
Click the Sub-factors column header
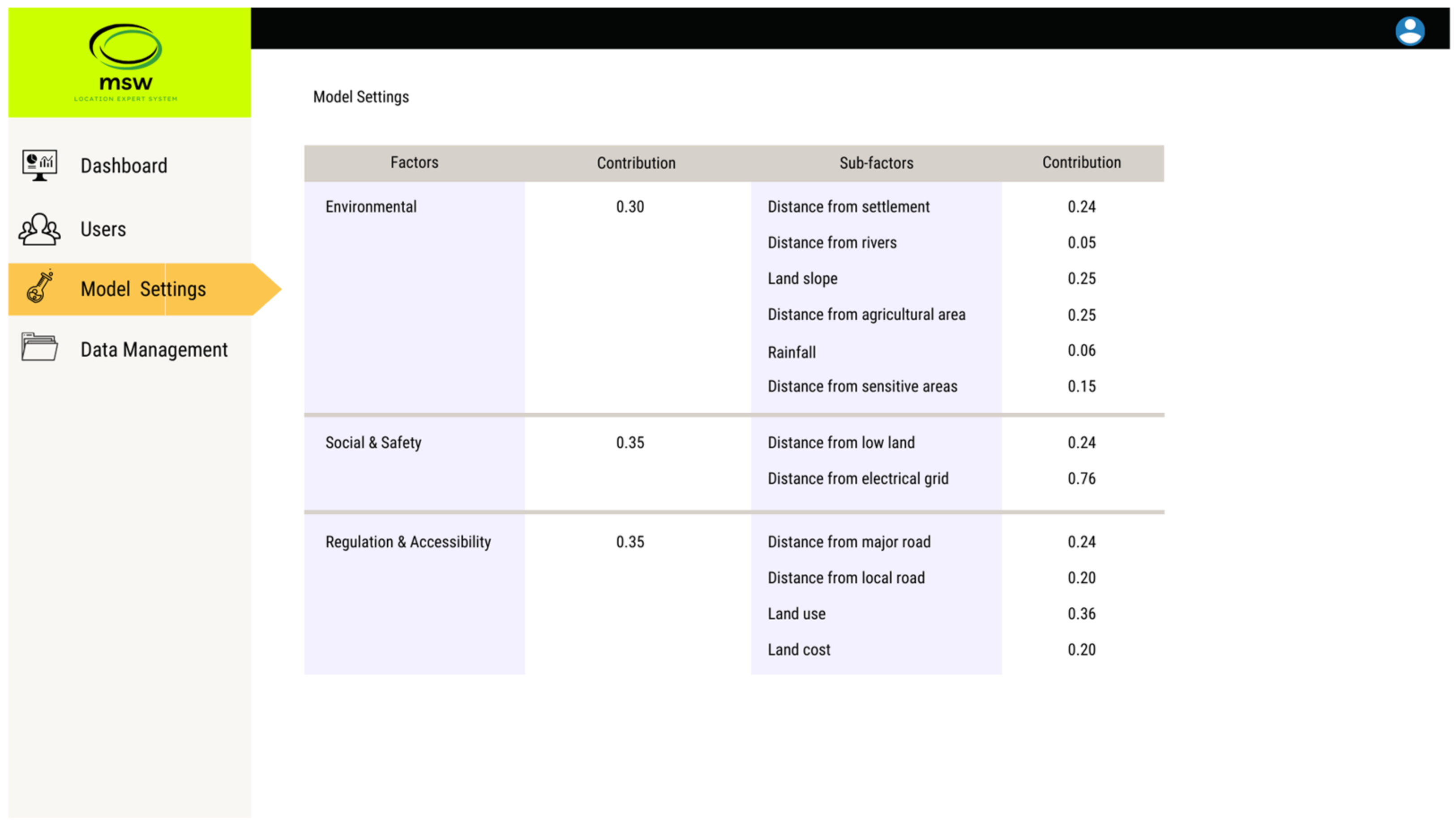click(x=876, y=163)
